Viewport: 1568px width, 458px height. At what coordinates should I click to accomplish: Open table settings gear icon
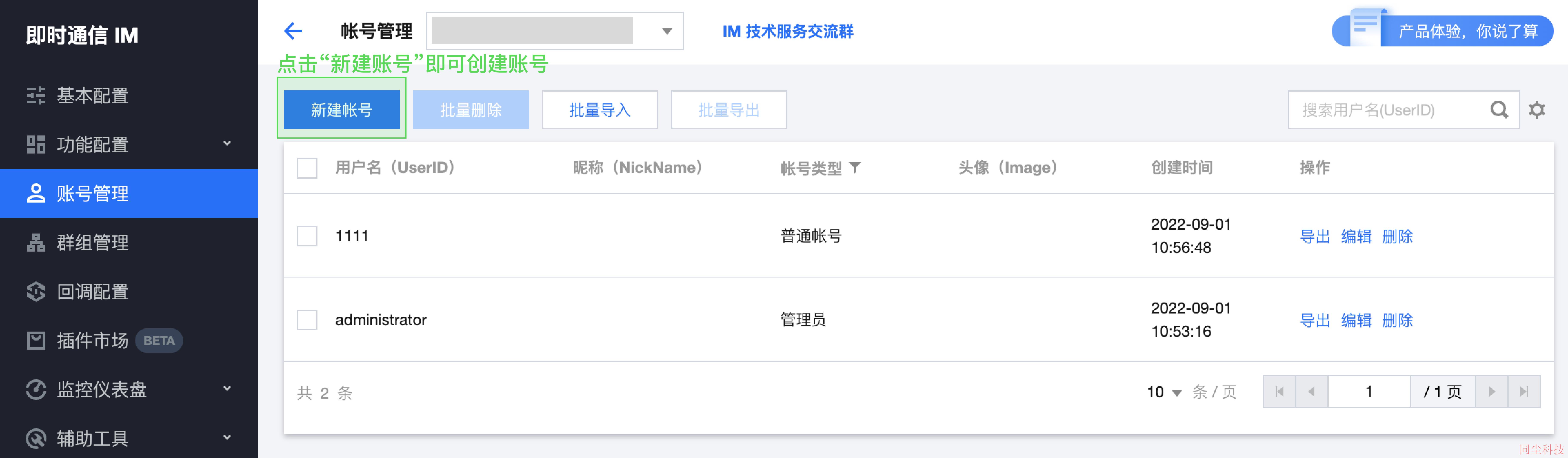1537,109
